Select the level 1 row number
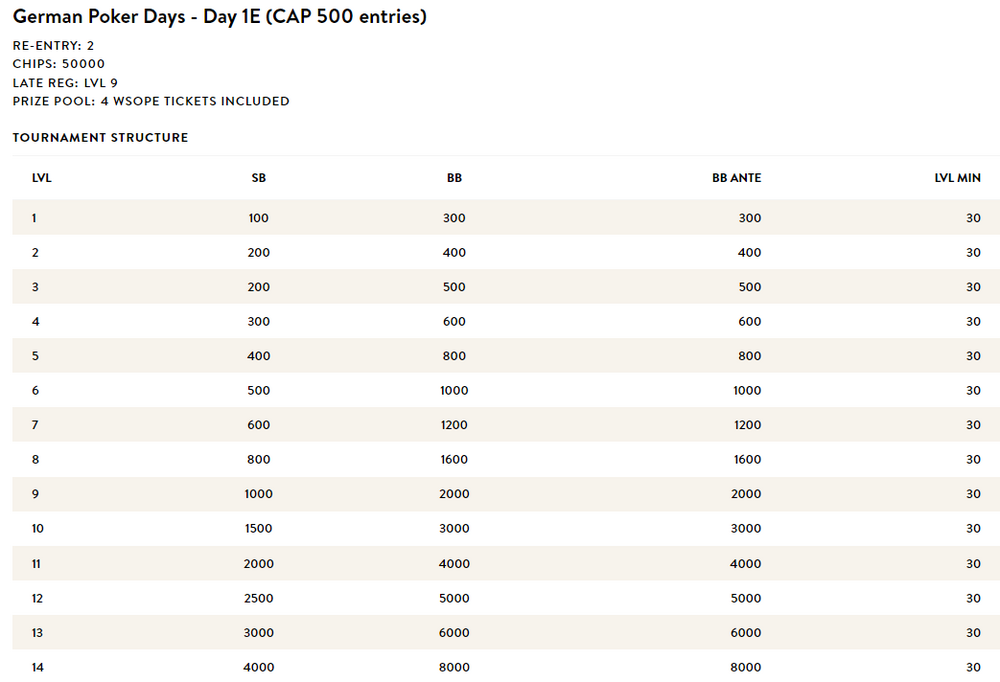The width and height of the screenshot is (1000, 682). (x=34, y=218)
